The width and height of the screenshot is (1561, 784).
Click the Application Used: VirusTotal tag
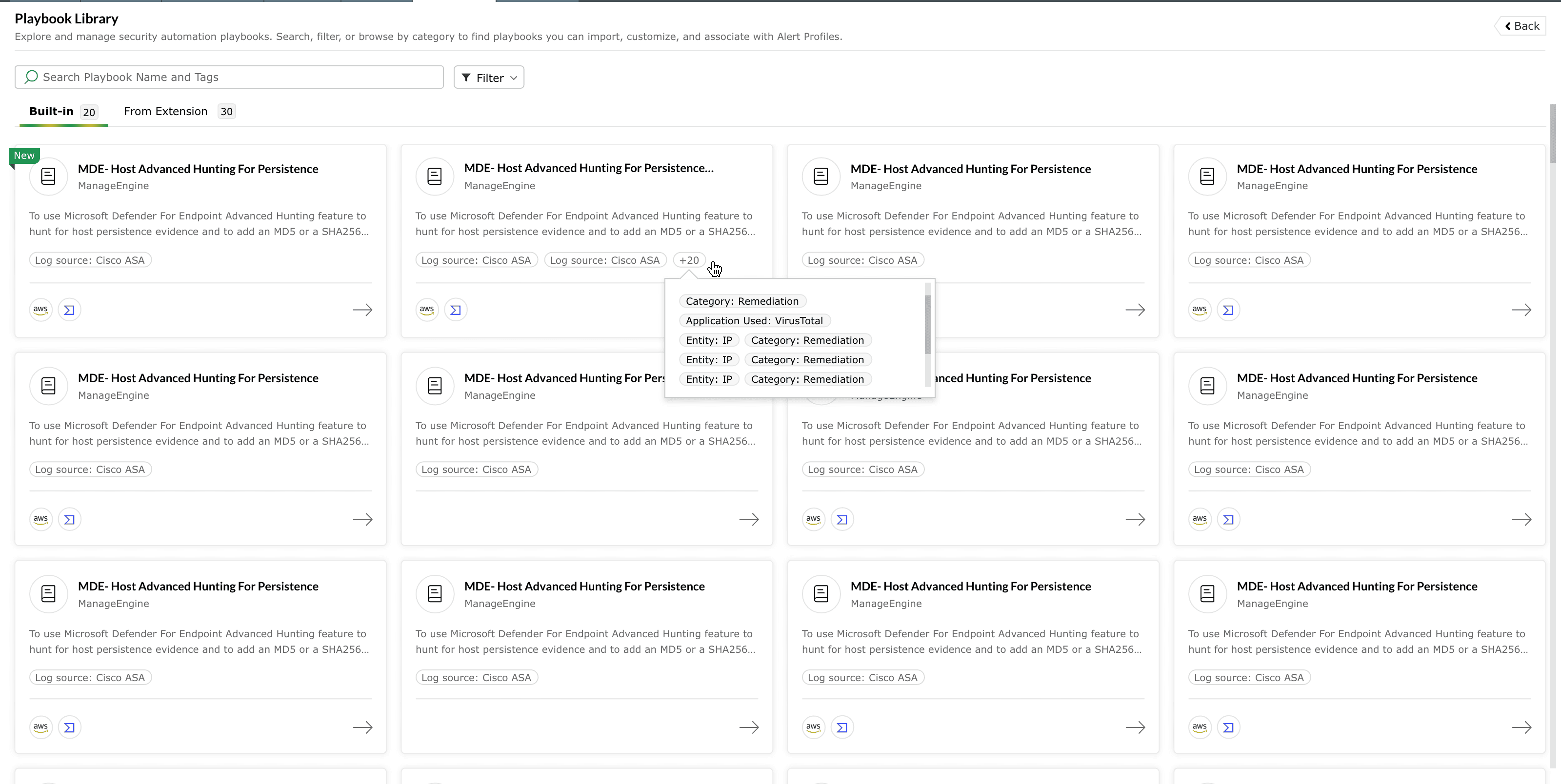point(755,320)
